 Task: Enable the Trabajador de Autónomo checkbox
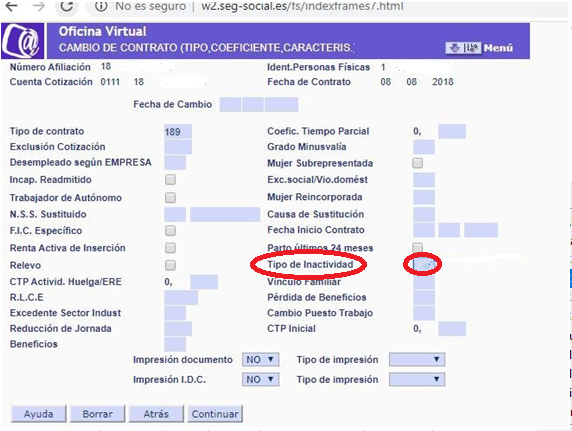coord(170,198)
